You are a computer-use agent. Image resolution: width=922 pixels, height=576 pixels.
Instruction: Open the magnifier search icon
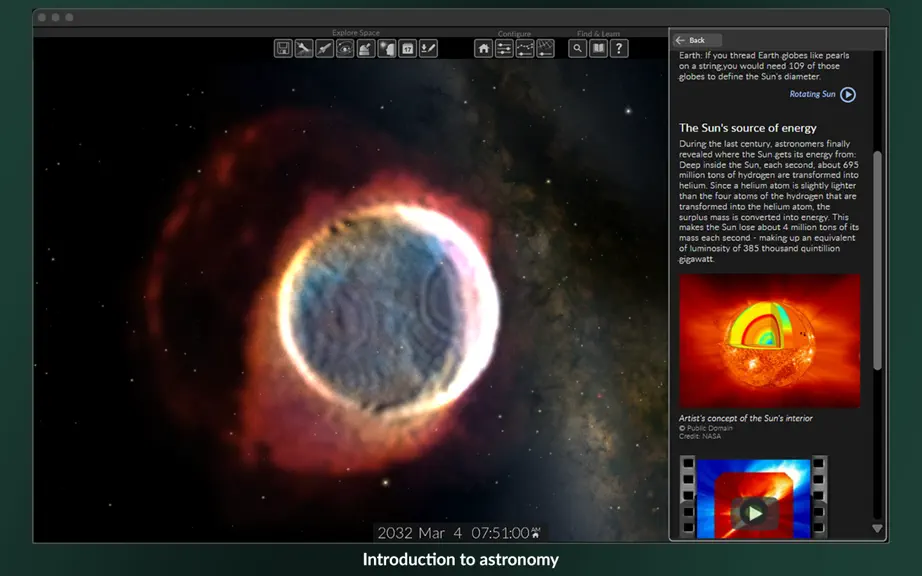coord(577,48)
